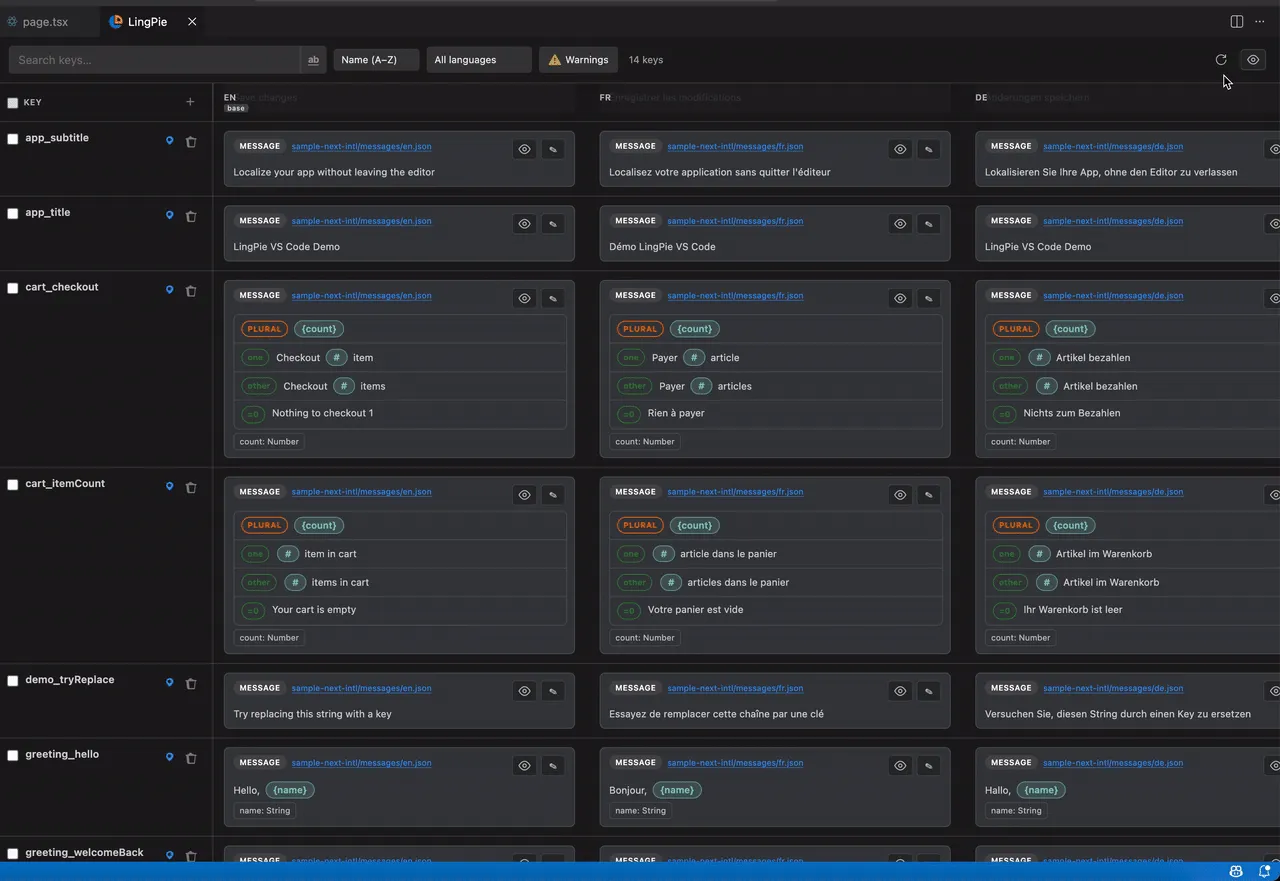The height and width of the screenshot is (881, 1280).
Task: Open the notifications bell in the status bar
Action: pyautogui.click(x=1264, y=871)
